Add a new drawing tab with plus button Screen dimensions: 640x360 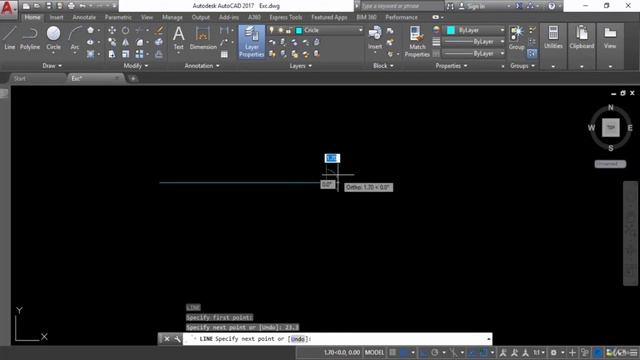(x=133, y=78)
